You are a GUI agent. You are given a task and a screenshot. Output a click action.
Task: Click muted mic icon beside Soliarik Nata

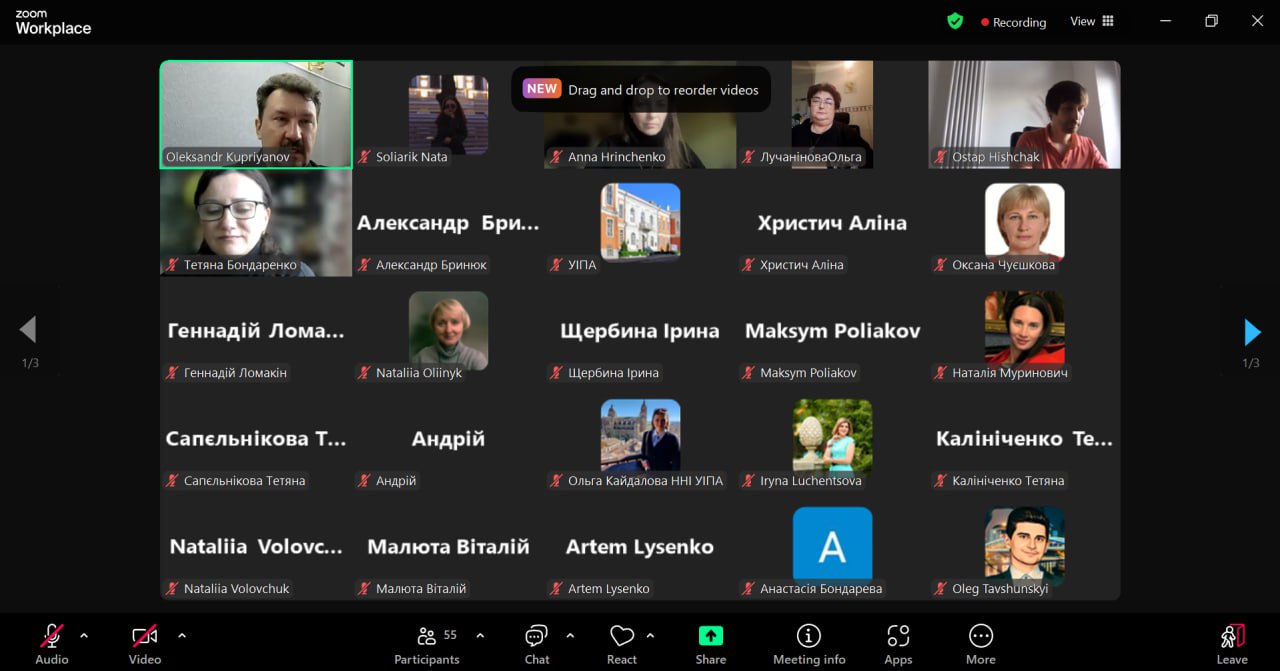coord(365,157)
